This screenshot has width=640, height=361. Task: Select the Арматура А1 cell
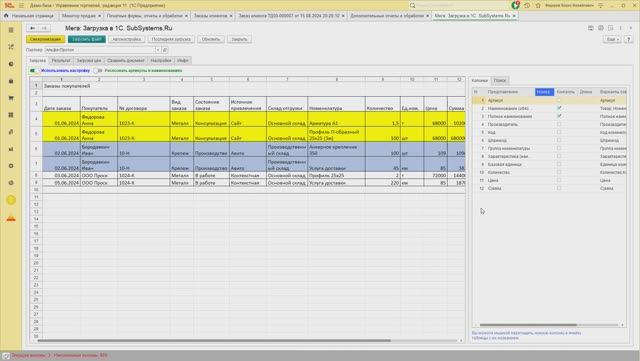pyautogui.click(x=336, y=119)
